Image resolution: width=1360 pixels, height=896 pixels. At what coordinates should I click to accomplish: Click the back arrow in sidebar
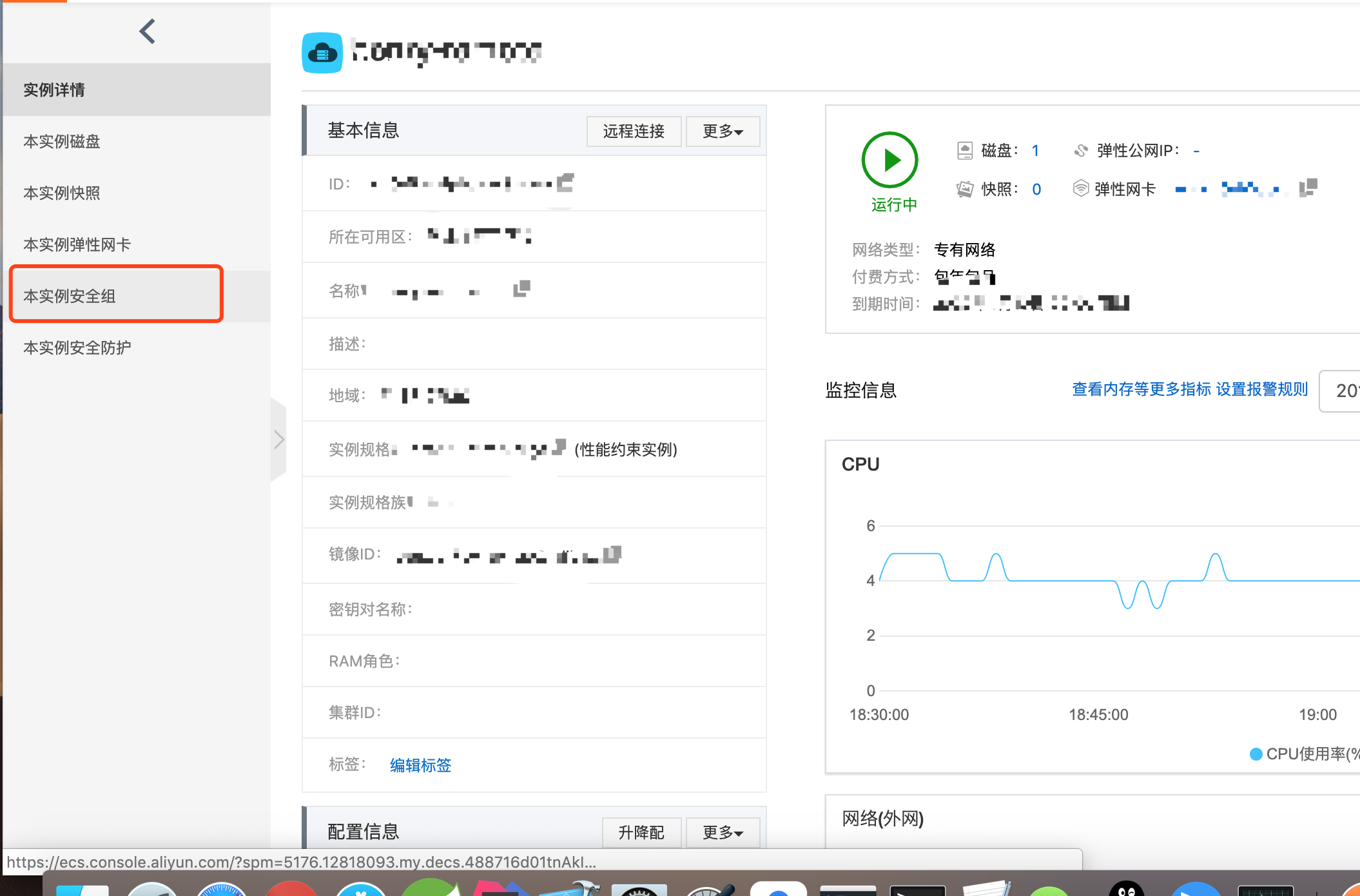148,32
